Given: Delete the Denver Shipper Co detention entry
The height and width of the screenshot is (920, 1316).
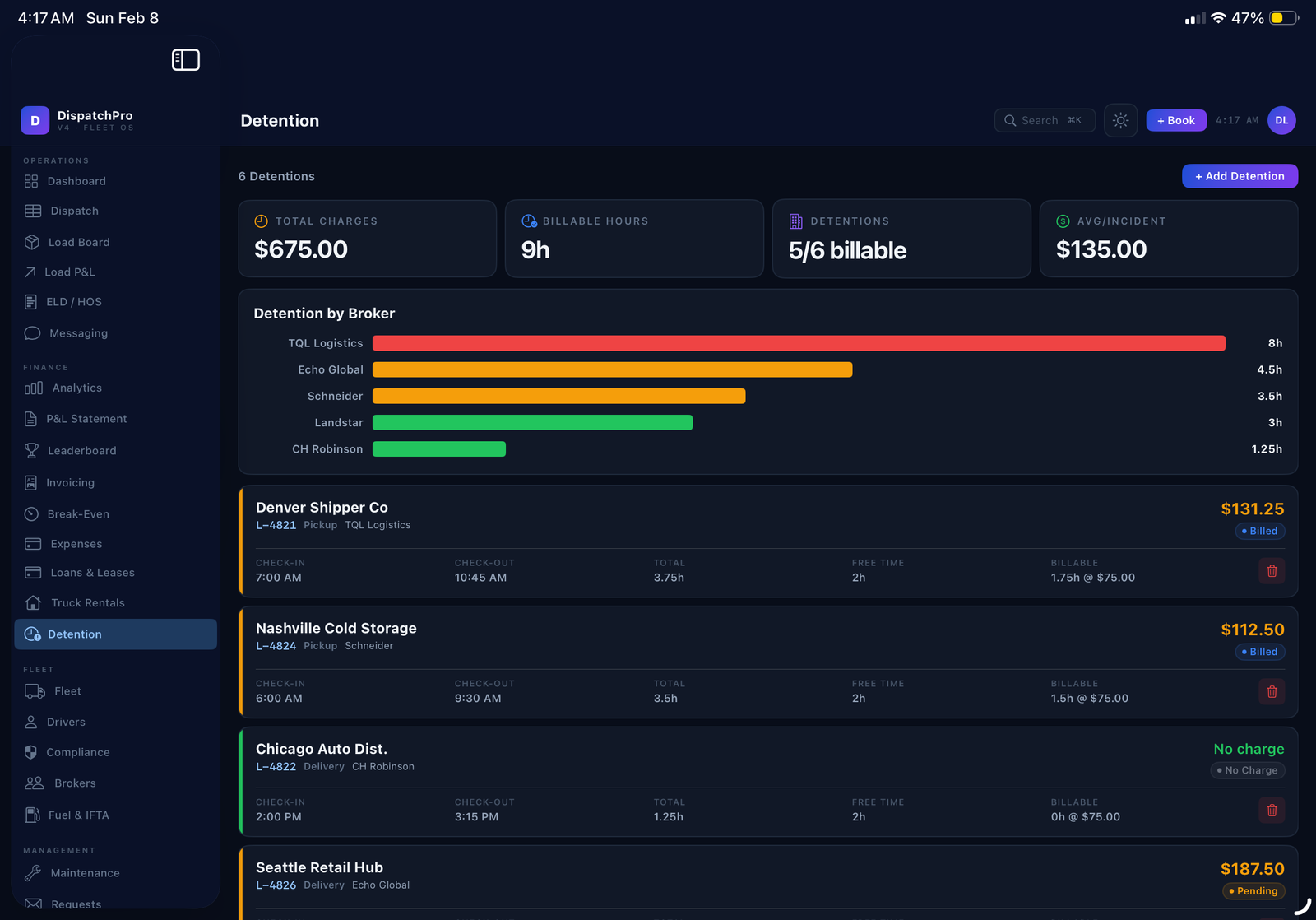Looking at the screenshot, I should point(1272,570).
